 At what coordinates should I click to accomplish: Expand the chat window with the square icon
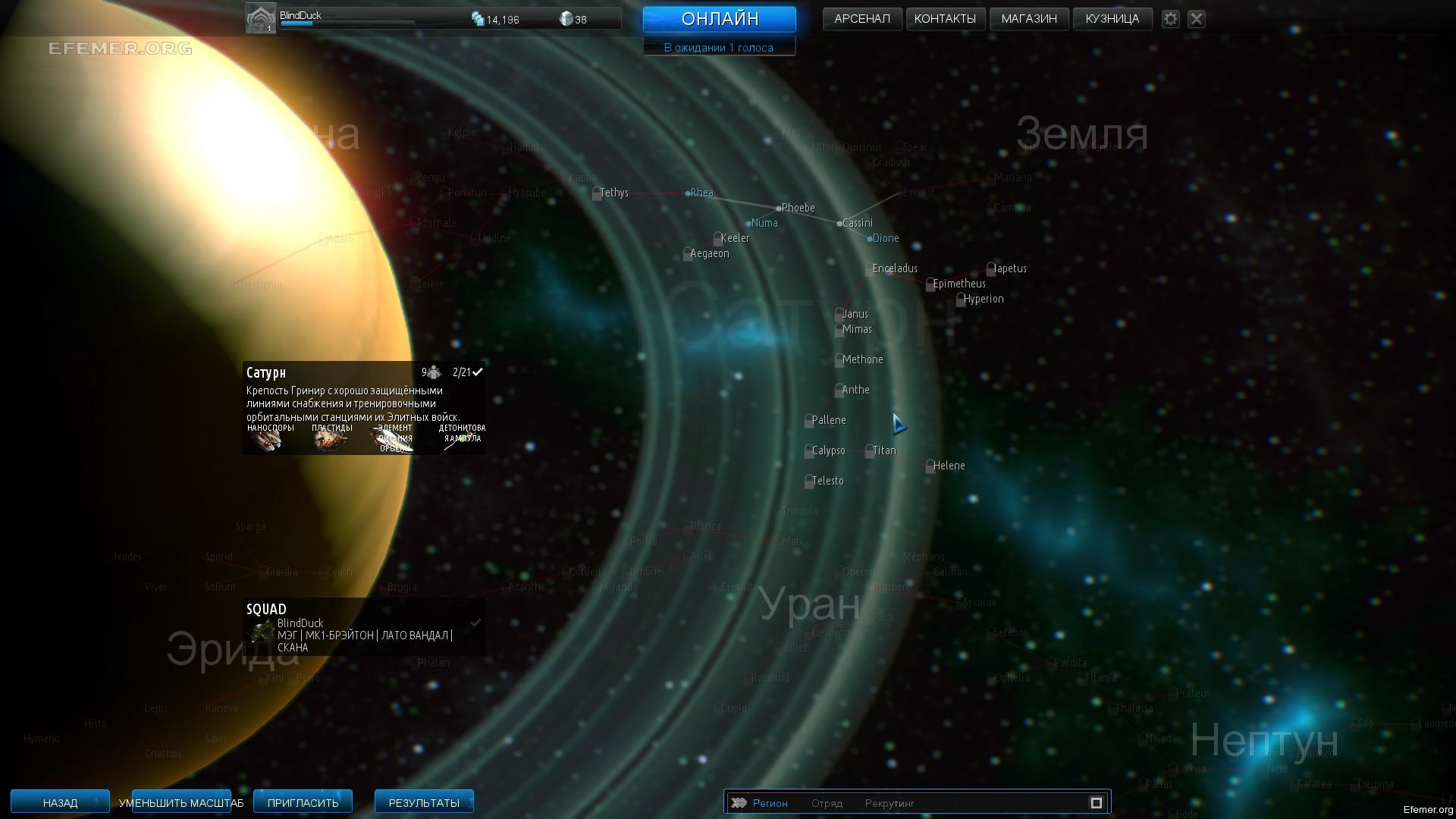pos(1096,803)
